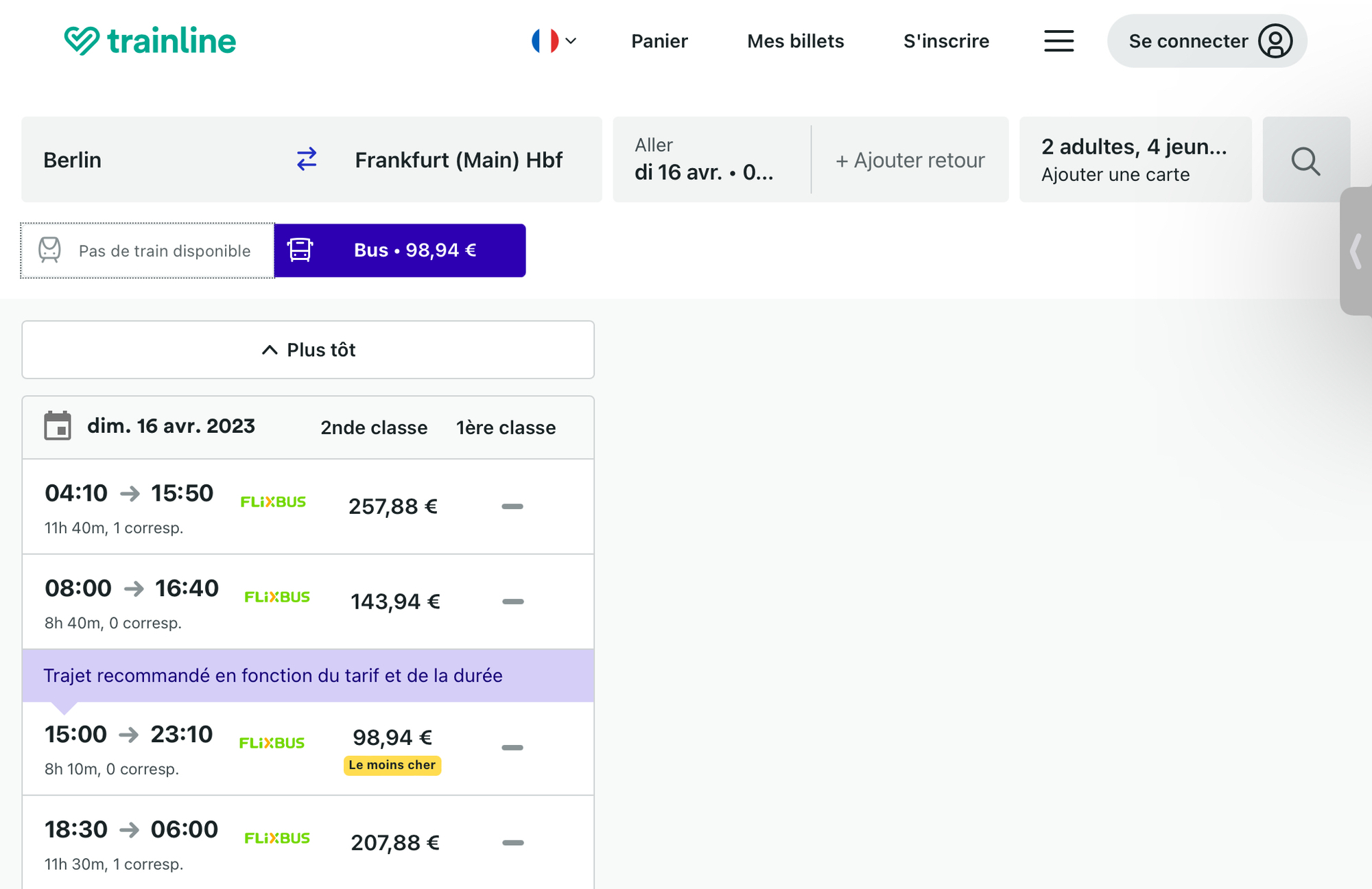Choose the 98,94 € fare at 15:00

click(x=392, y=738)
